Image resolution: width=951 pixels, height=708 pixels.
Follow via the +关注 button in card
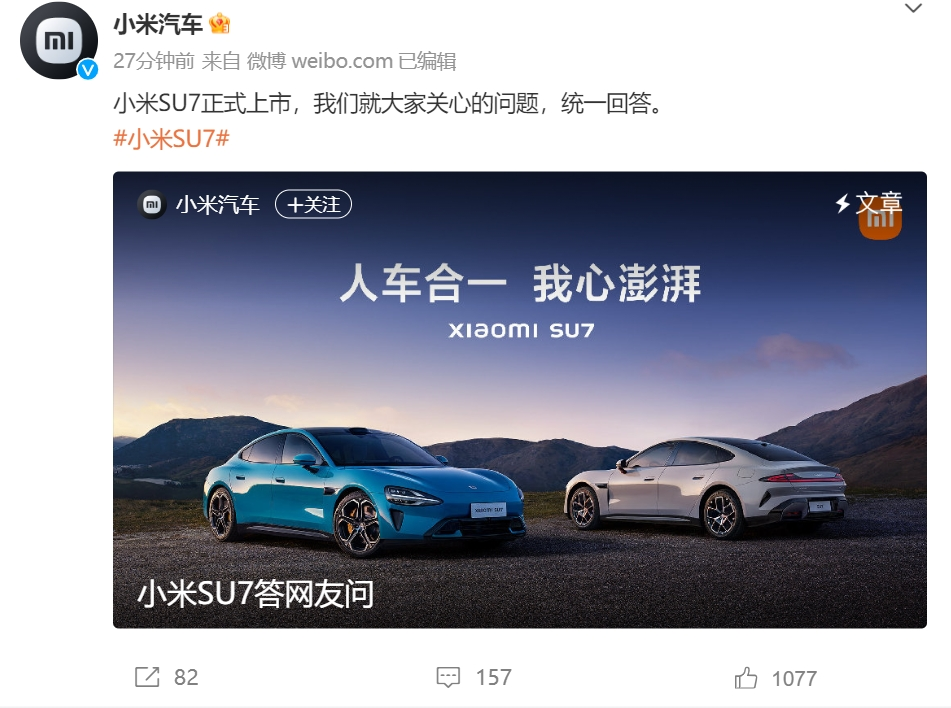314,204
